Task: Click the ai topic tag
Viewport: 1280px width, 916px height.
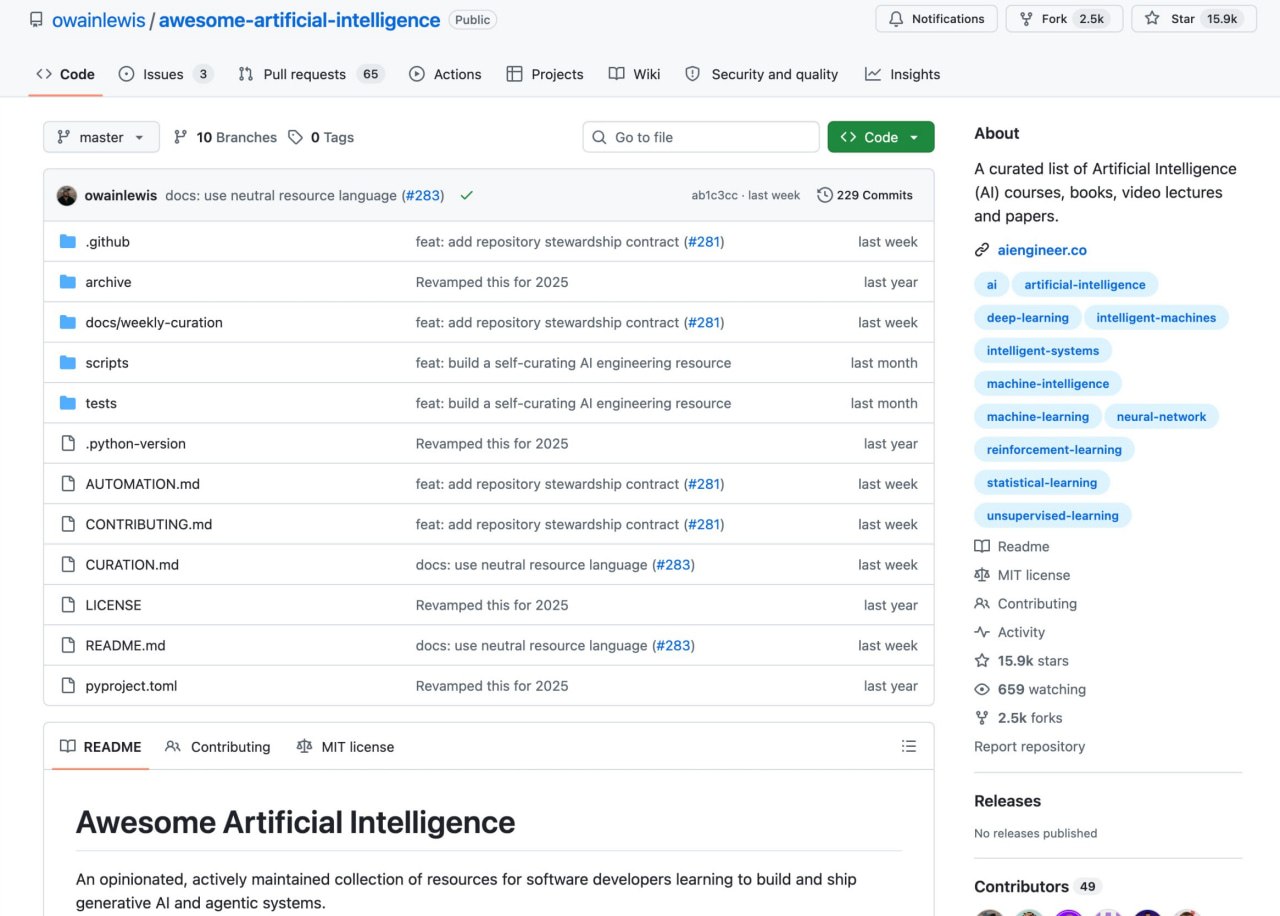Action: pos(991,285)
